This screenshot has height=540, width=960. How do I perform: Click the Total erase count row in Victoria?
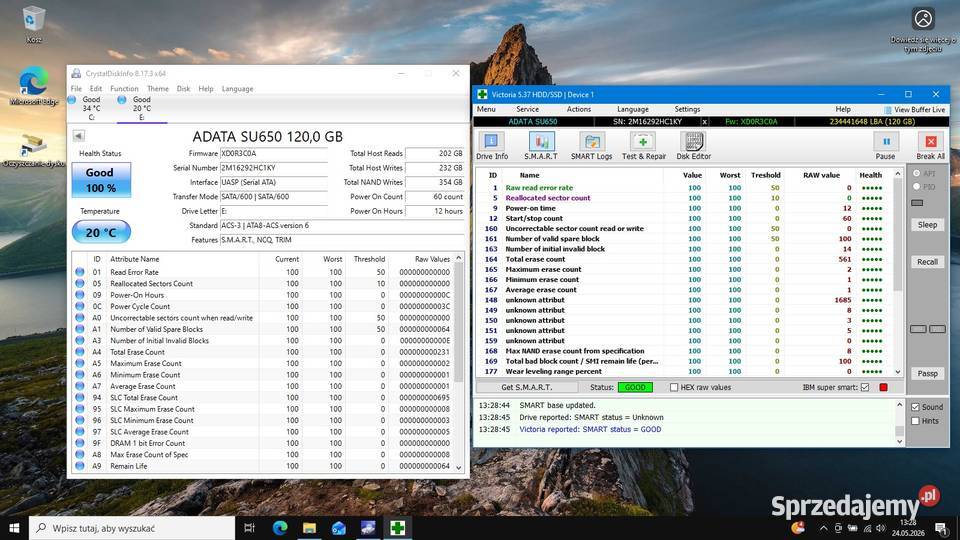[684, 259]
